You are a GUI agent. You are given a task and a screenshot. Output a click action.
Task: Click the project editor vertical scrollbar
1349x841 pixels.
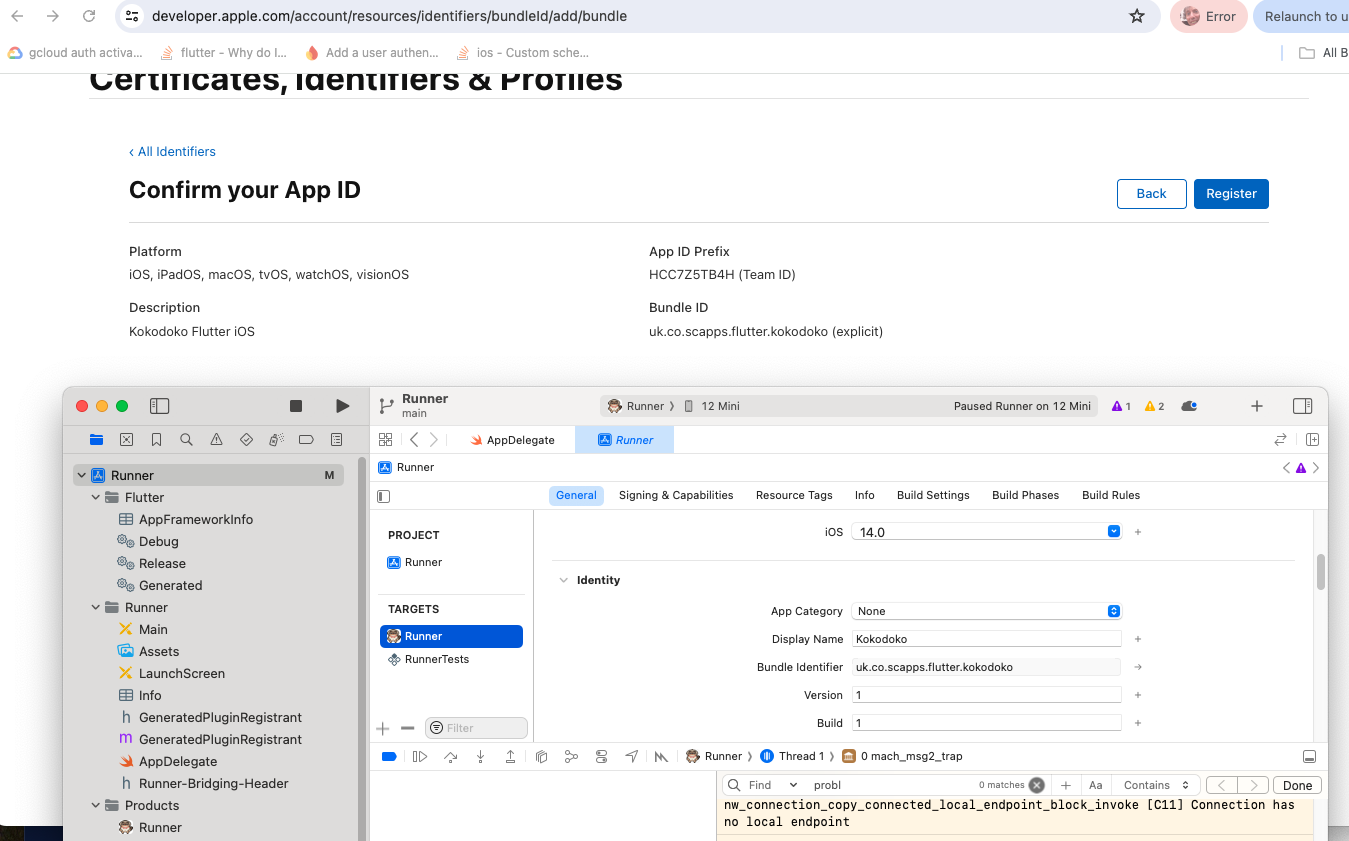[x=1320, y=572]
